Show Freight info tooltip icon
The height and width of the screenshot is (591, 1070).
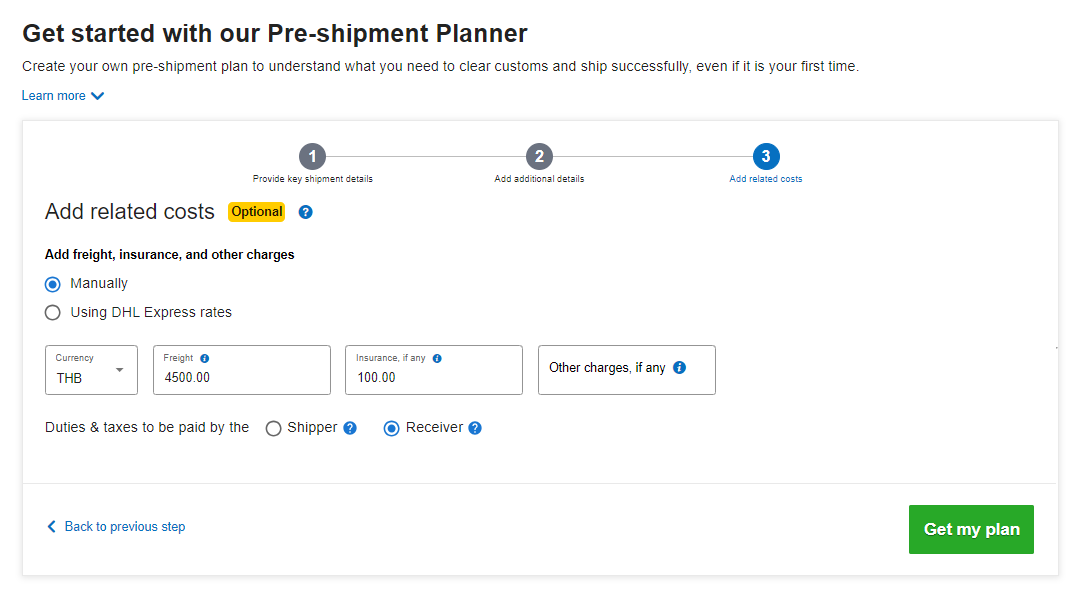click(x=205, y=358)
